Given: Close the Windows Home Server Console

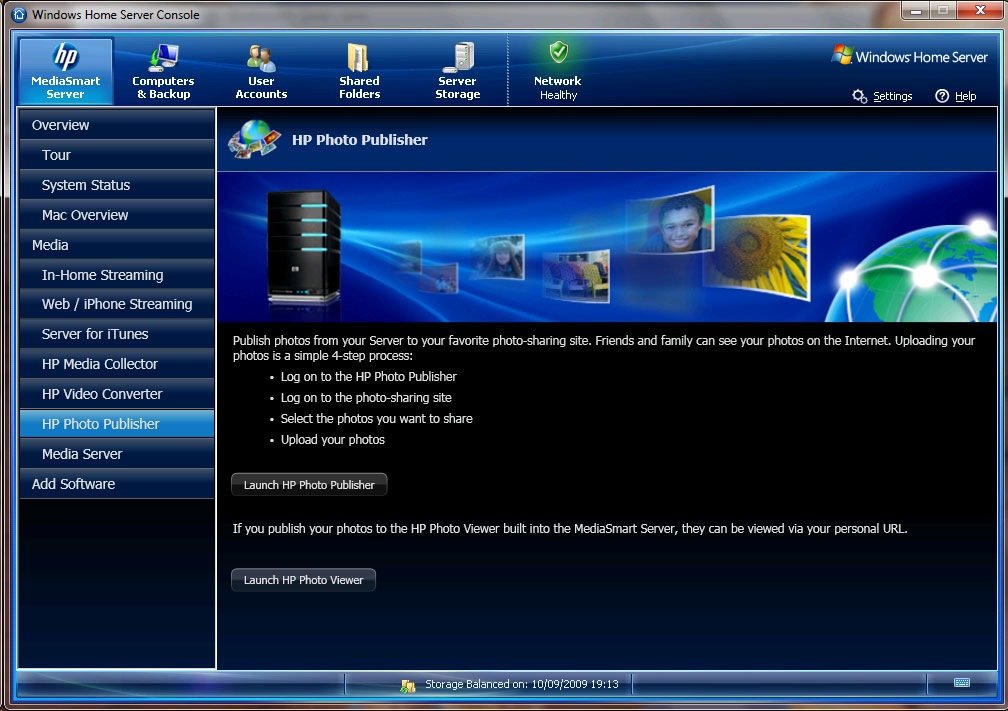Looking at the screenshot, I should [x=980, y=10].
